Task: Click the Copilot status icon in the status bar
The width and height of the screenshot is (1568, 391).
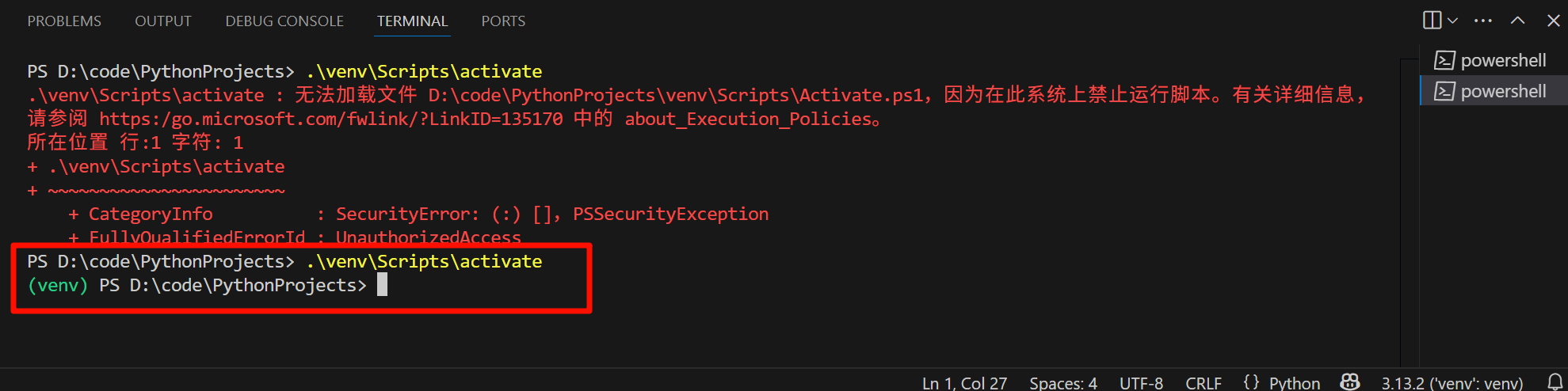Action: (x=1349, y=382)
